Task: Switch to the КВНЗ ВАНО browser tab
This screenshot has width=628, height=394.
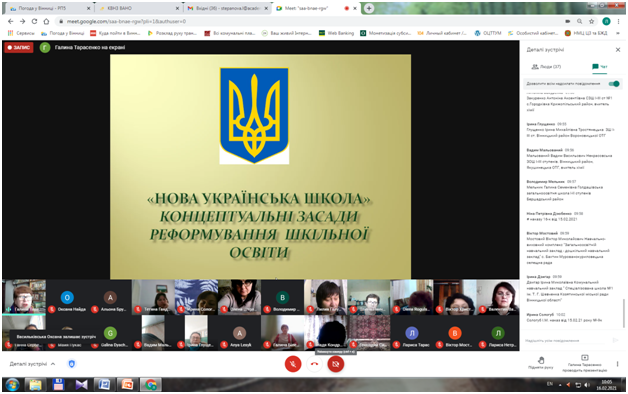Action: pyautogui.click(x=138, y=8)
